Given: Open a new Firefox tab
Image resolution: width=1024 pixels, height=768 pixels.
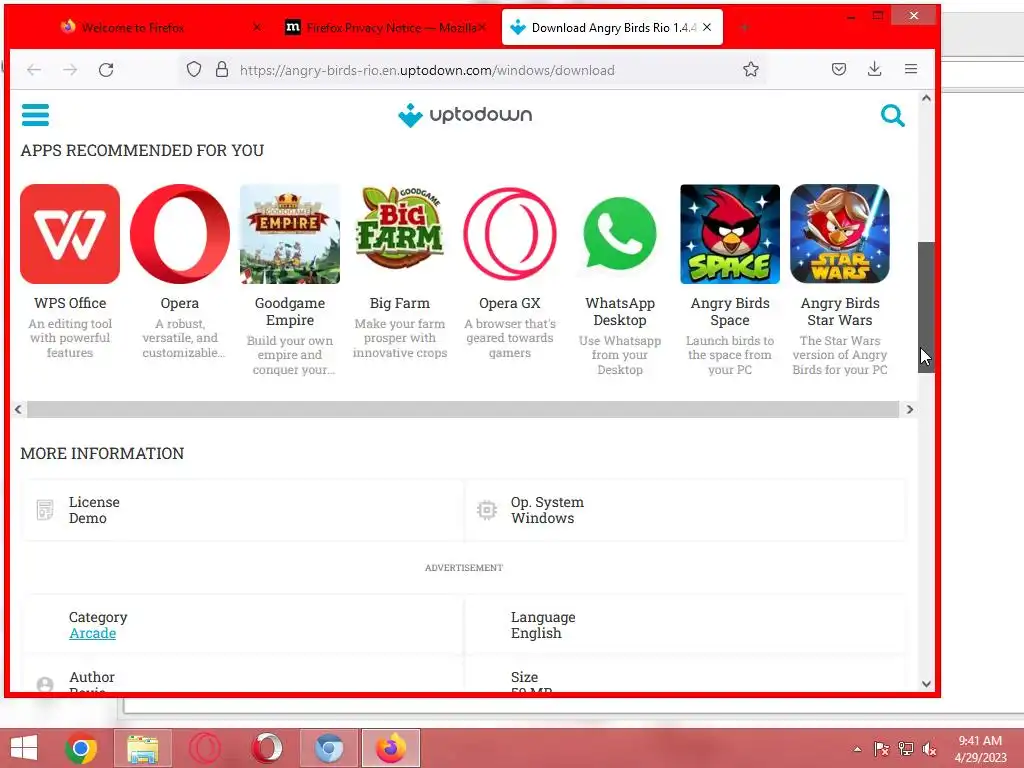Looking at the screenshot, I should point(744,27).
